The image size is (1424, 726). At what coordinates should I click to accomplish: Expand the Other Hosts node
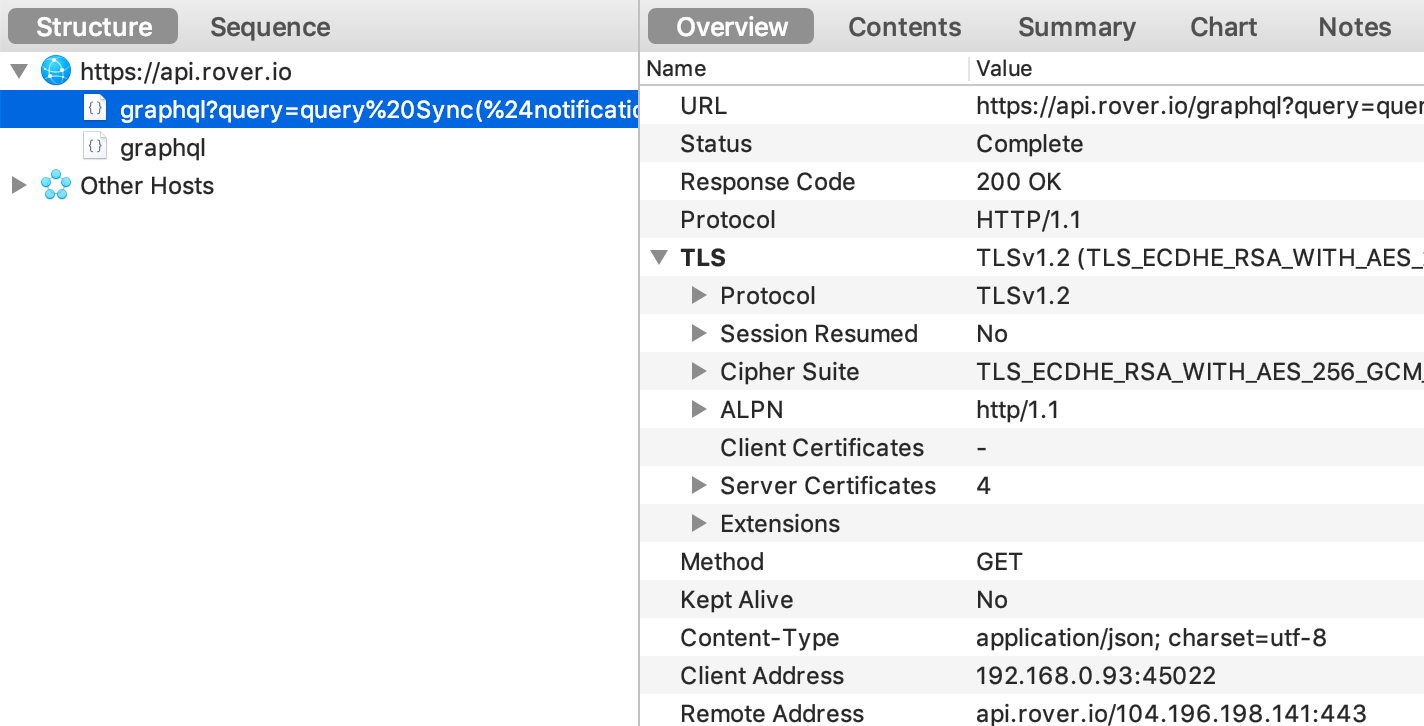[18, 186]
